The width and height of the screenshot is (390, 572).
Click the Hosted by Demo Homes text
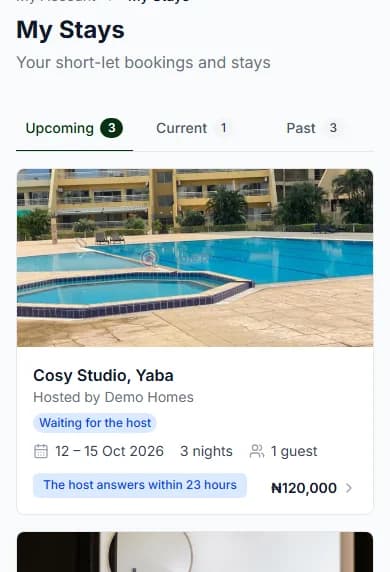(113, 397)
